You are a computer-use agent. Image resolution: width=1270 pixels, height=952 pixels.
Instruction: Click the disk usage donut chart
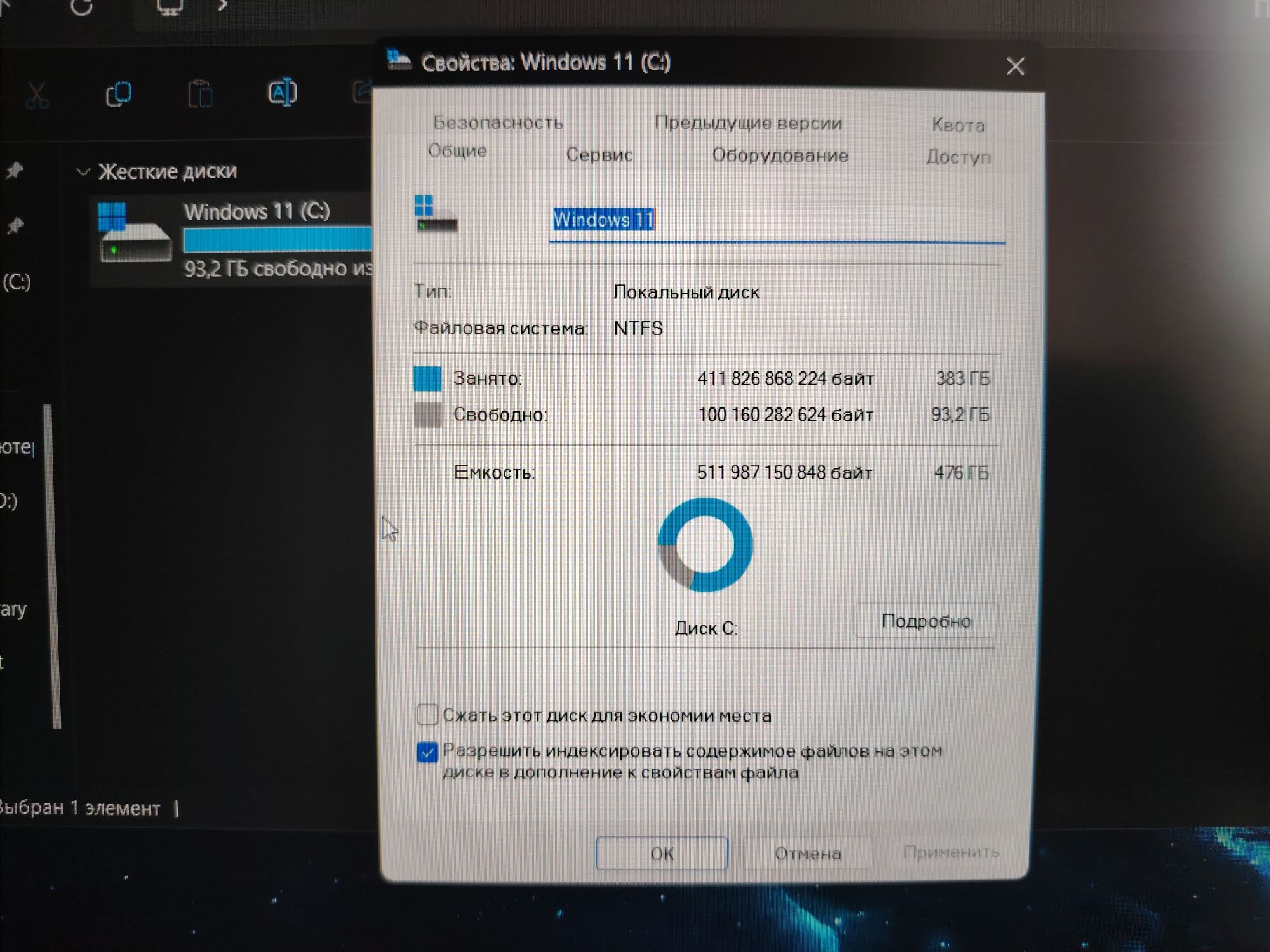point(705,545)
